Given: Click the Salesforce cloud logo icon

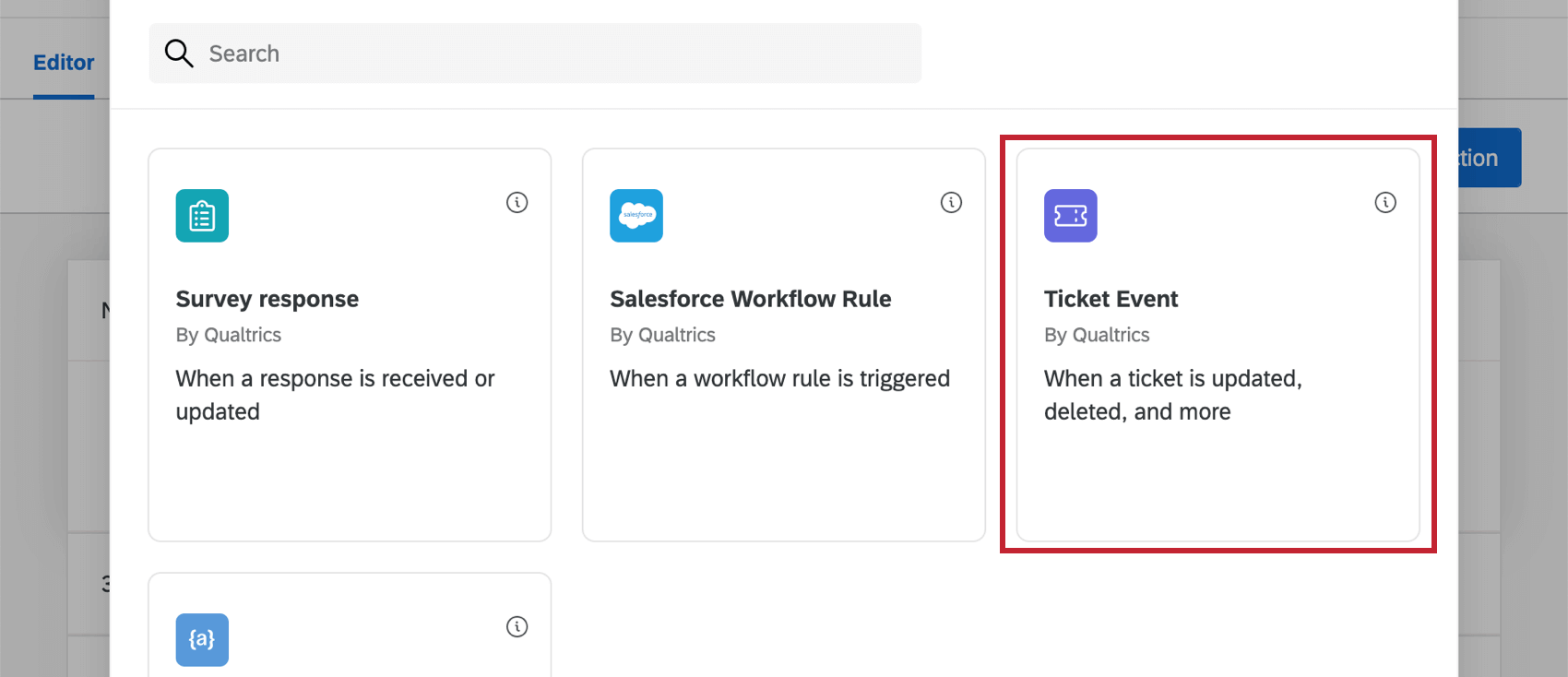Looking at the screenshot, I should [636, 216].
